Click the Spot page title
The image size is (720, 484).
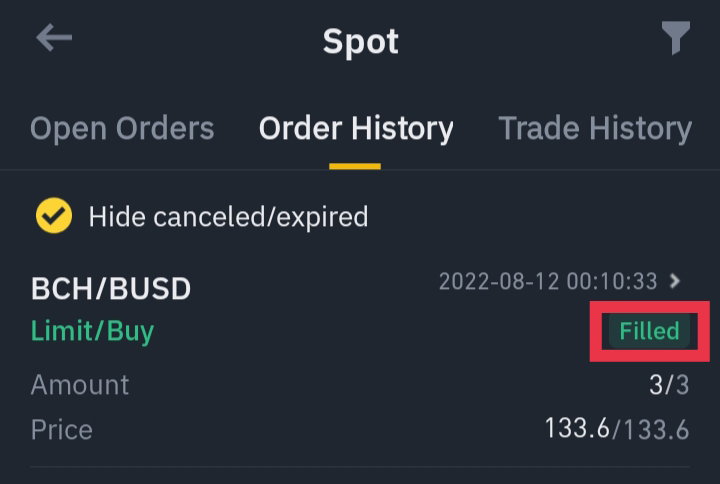pos(360,42)
